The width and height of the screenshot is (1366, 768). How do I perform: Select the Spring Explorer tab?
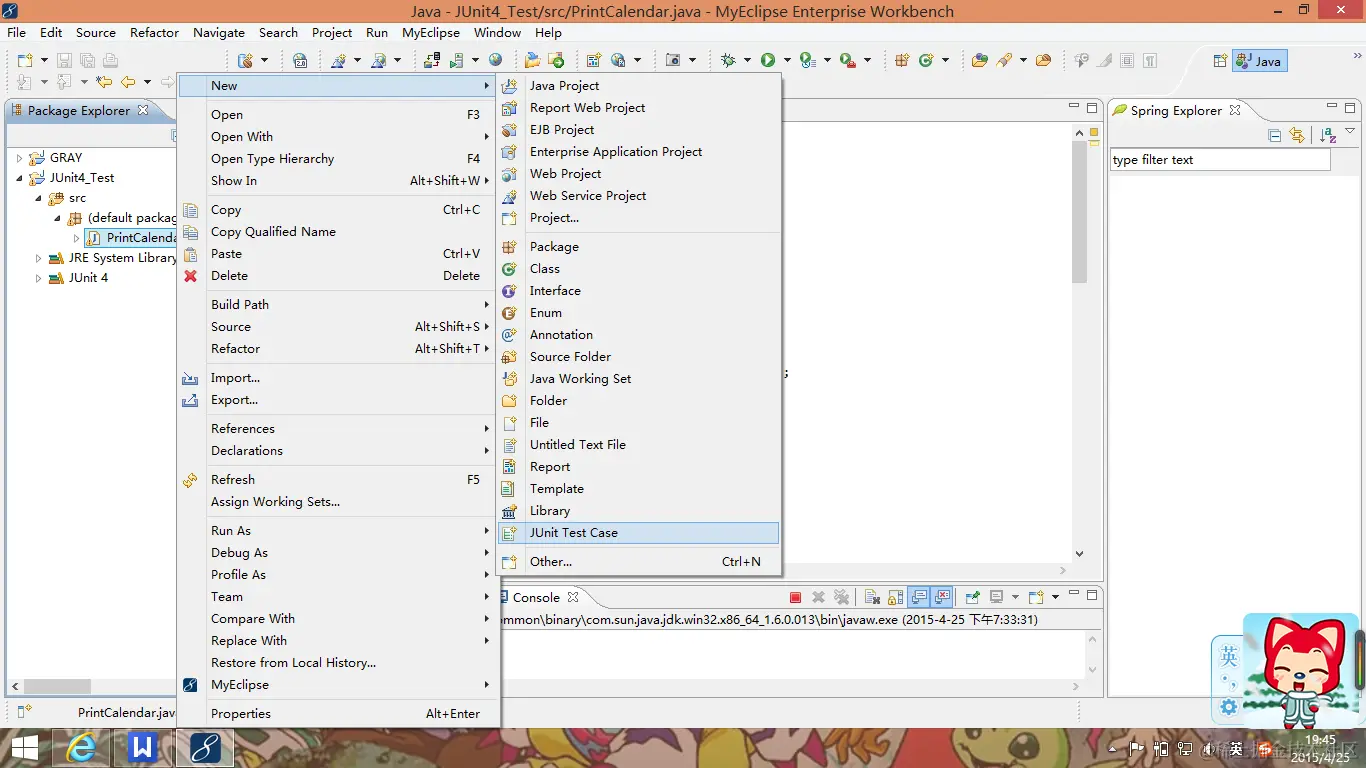[1176, 111]
